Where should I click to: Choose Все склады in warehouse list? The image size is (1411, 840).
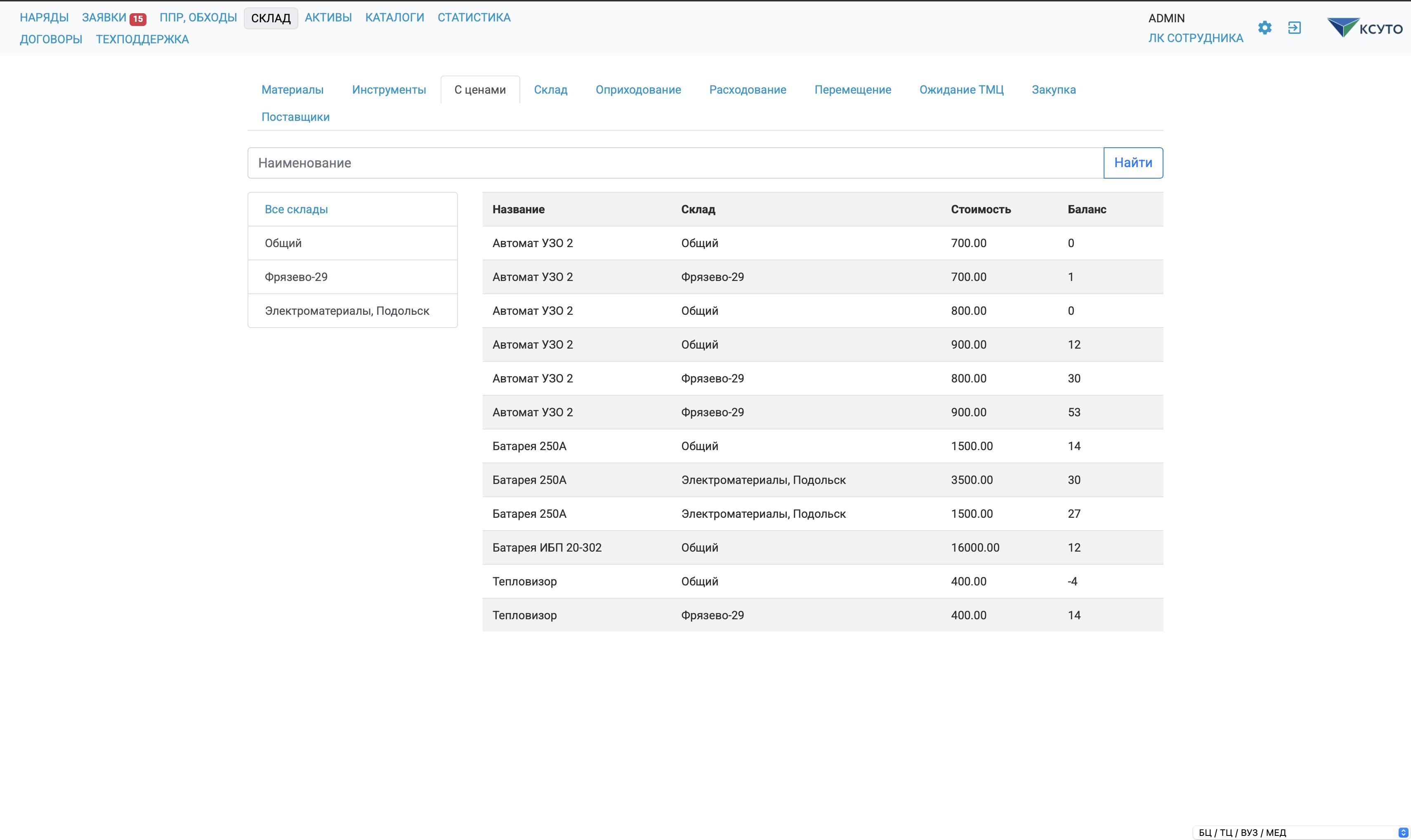296,210
